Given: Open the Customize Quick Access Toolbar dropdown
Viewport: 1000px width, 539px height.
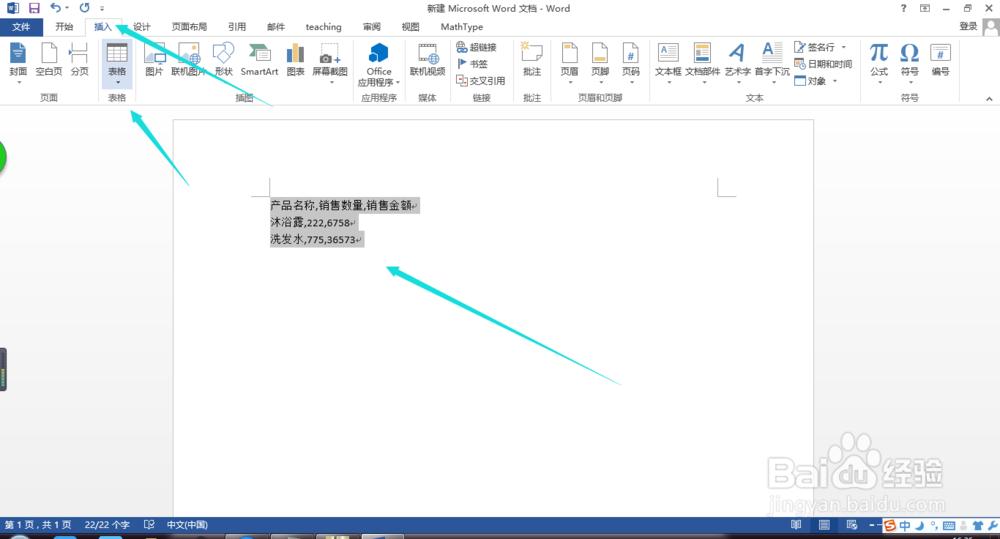Looking at the screenshot, I should pos(102,9).
